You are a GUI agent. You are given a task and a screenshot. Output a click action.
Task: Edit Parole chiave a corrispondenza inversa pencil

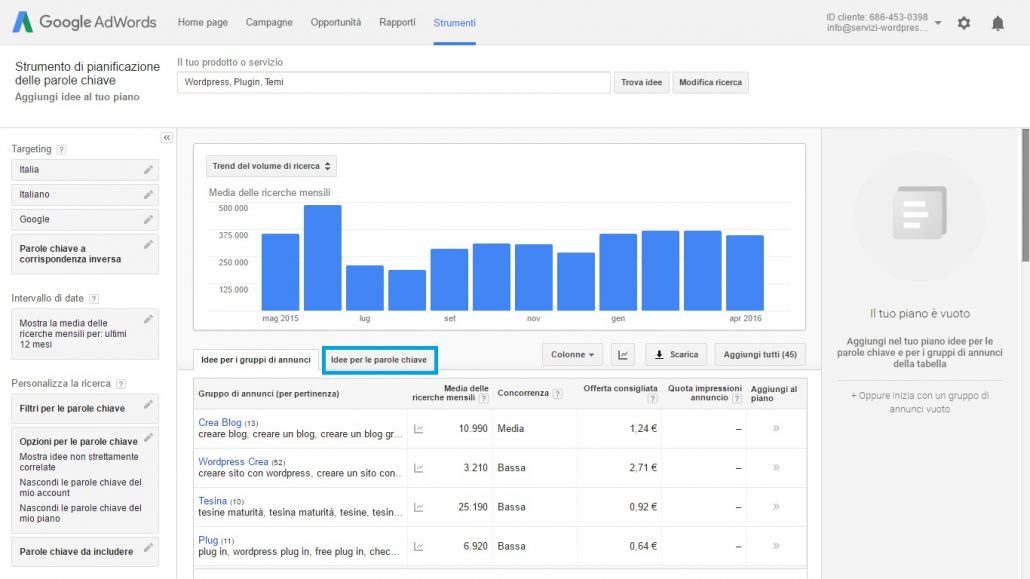pyautogui.click(x=148, y=244)
